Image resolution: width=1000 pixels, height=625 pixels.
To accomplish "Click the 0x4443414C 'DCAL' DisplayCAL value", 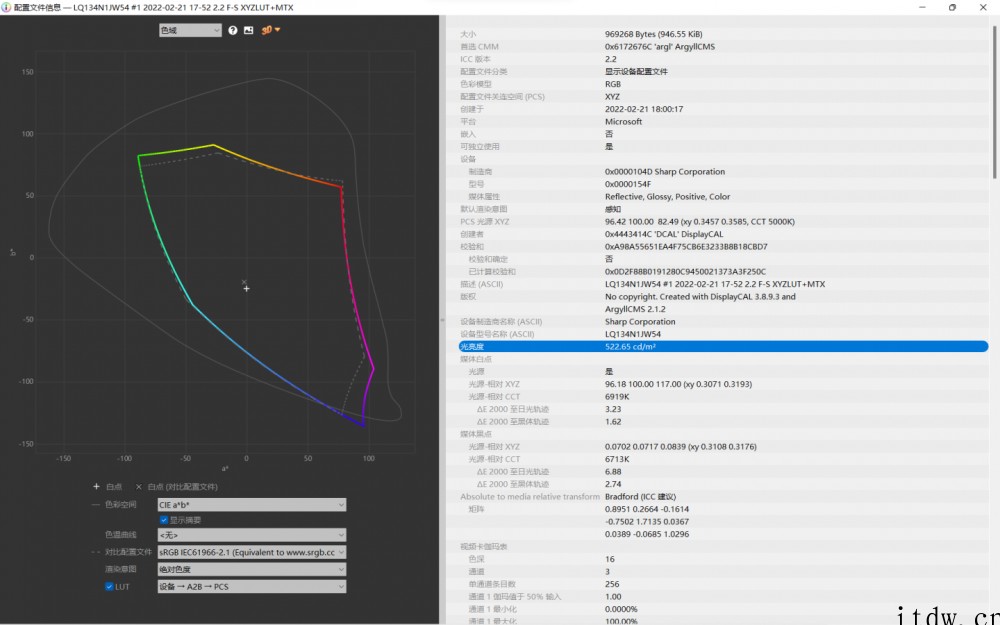I will pos(663,234).
